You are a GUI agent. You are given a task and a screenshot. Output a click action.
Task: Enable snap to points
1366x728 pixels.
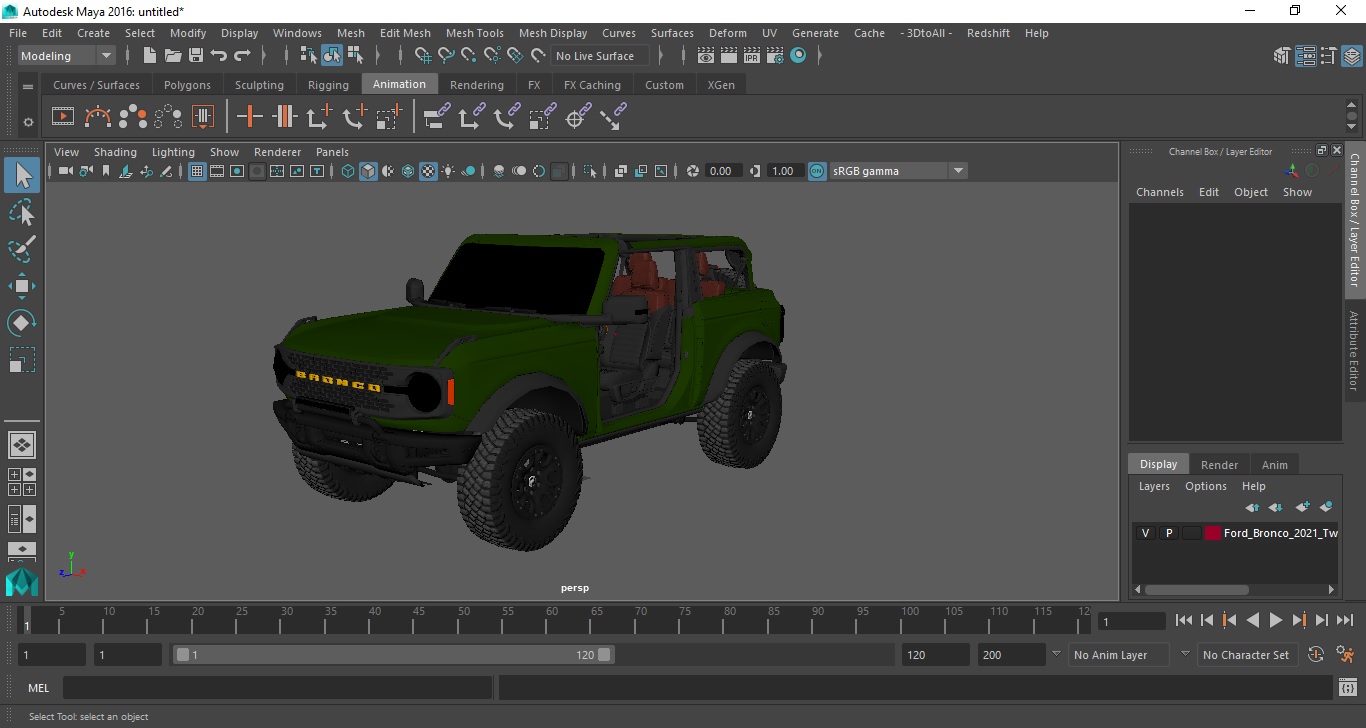[x=469, y=55]
